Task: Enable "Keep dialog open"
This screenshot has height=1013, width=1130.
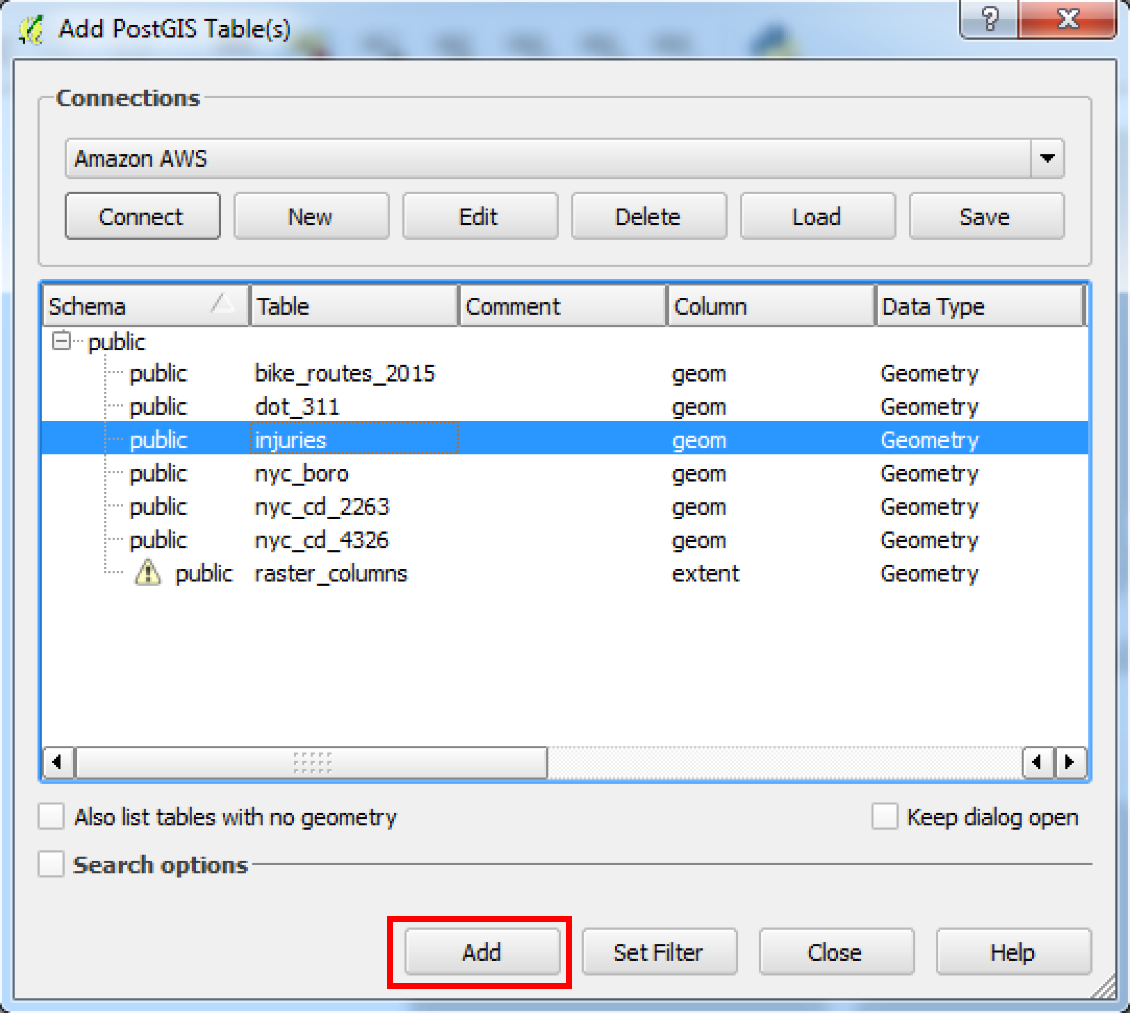Action: (x=885, y=816)
